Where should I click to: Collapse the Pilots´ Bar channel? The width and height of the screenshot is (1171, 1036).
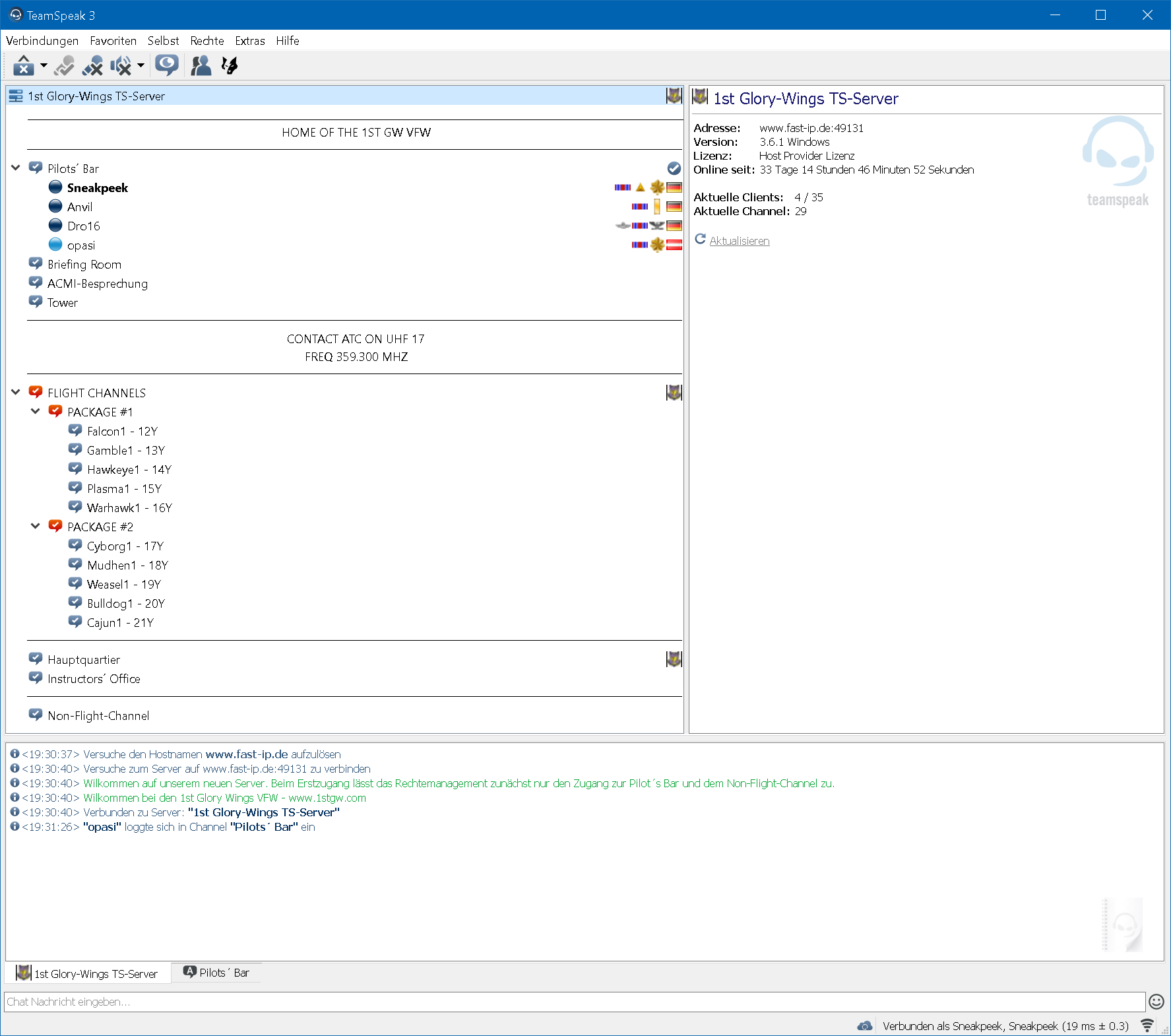coord(16,168)
